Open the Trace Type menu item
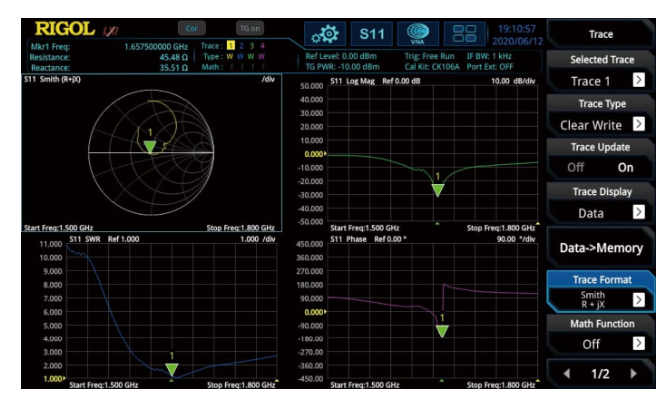Viewport: 672px width, 406px height. 600,115
